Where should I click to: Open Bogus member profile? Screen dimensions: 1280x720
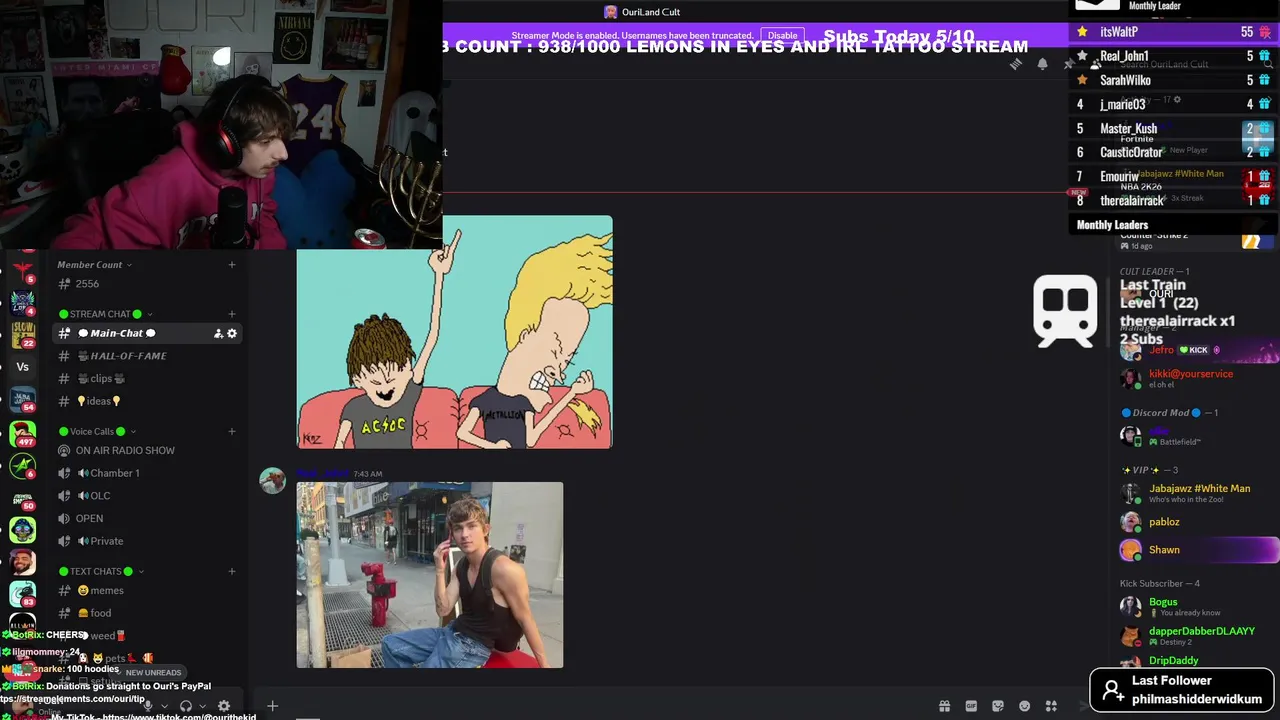point(1198,607)
